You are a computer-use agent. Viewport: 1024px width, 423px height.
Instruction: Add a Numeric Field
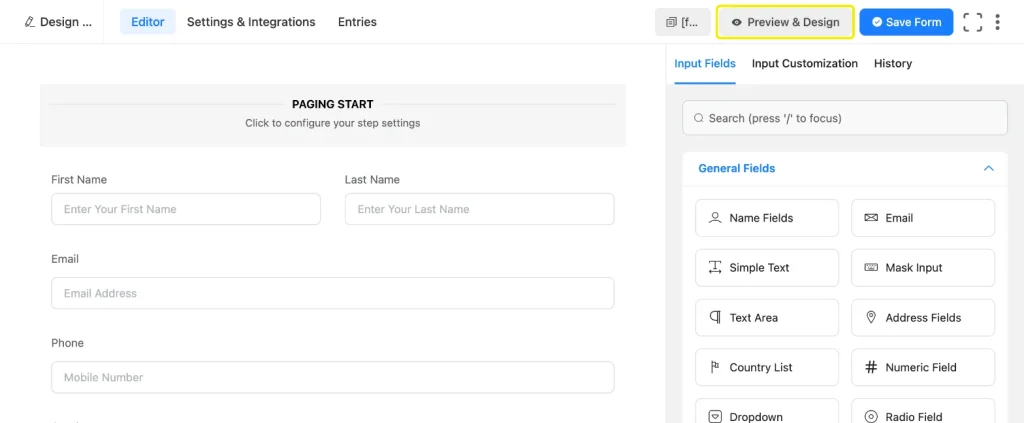[923, 368]
